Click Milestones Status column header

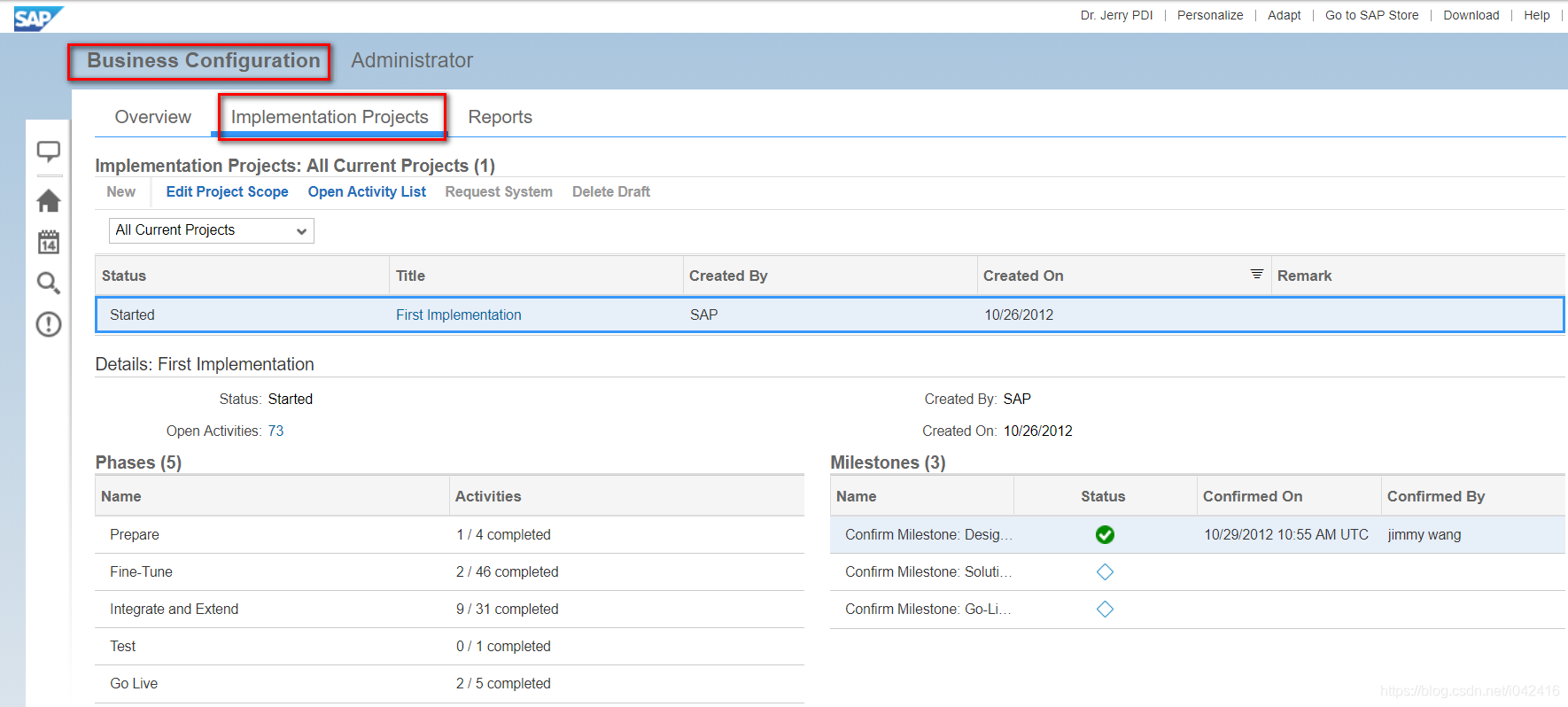tap(1105, 496)
